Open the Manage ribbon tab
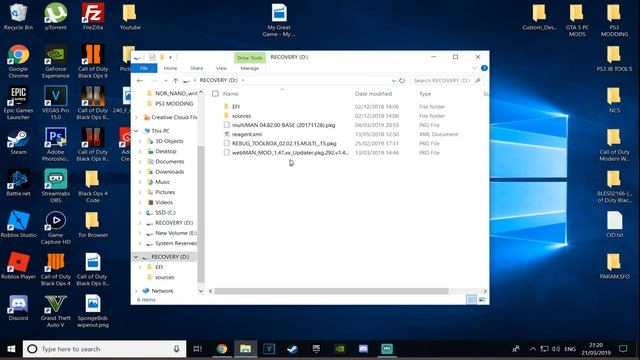 pos(249,68)
